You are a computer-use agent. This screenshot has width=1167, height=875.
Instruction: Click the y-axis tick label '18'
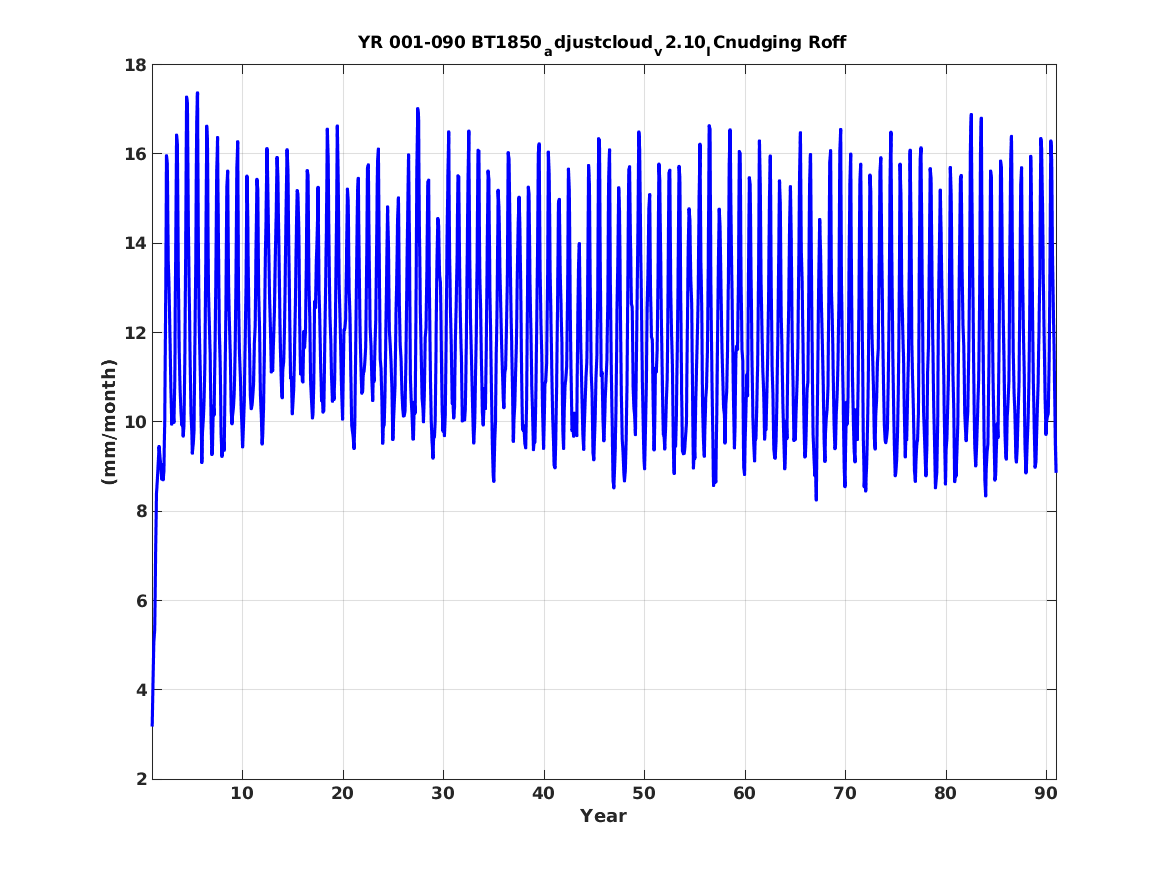tap(135, 65)
